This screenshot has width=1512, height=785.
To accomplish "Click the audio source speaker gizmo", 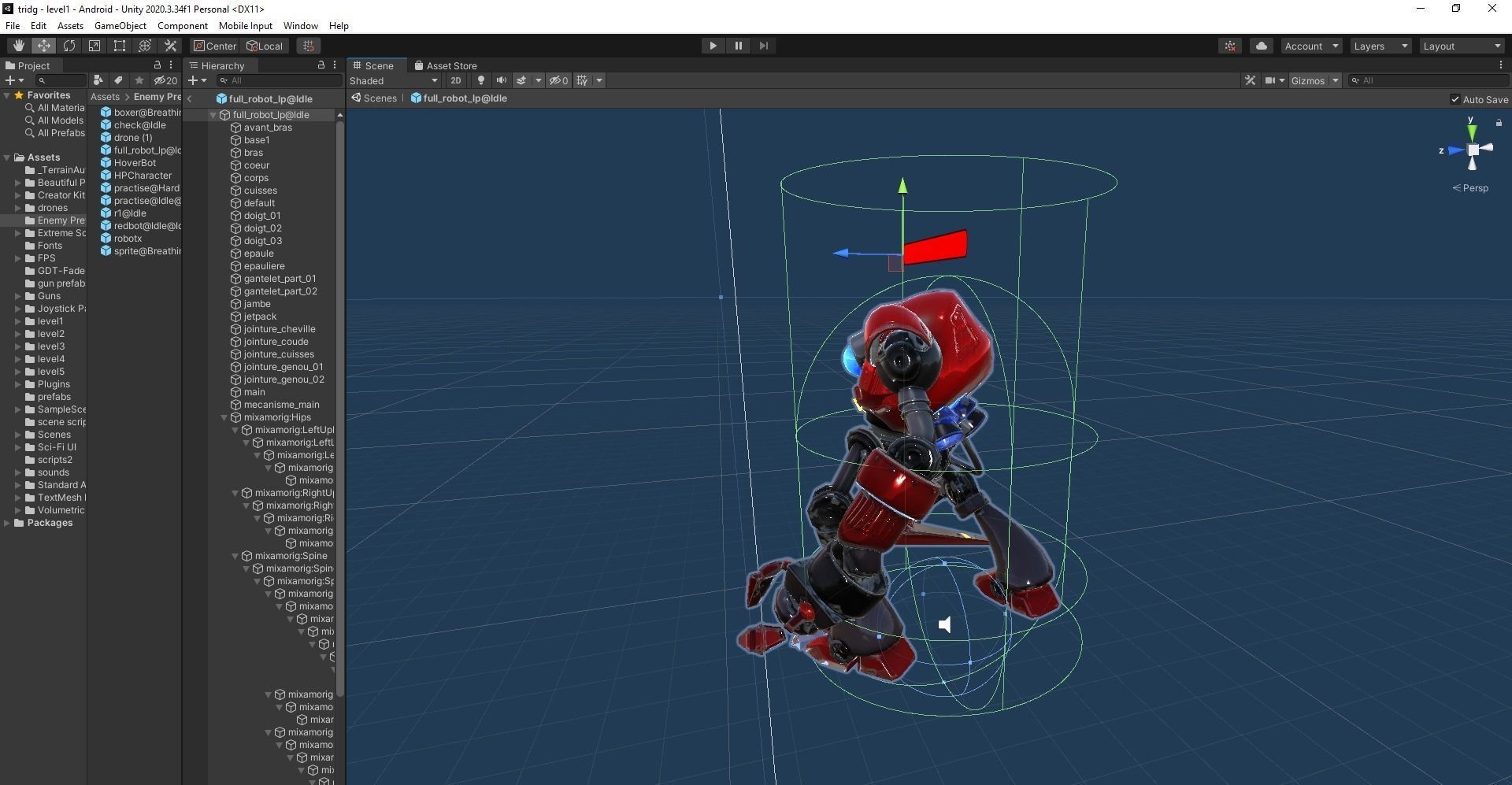I will [945, 624].
